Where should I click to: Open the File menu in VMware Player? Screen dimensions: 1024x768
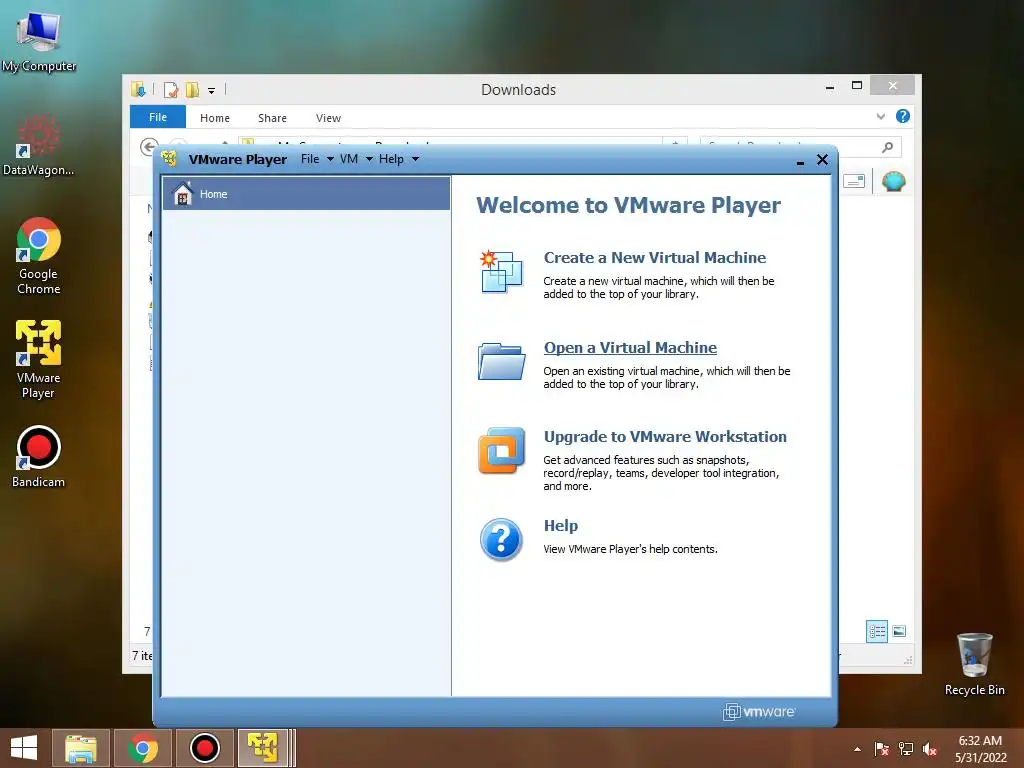click(310, 159)
